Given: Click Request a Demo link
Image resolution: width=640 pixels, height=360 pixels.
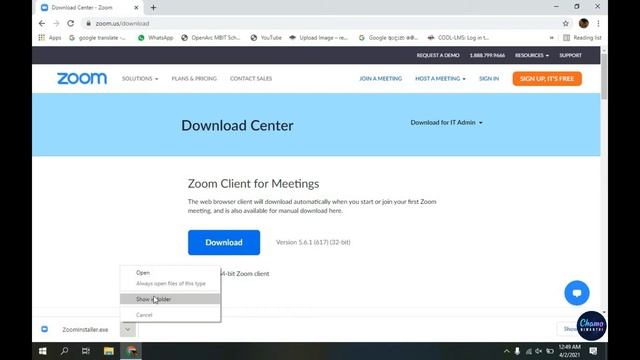Looking at the screenshot, I should (438, 55).
